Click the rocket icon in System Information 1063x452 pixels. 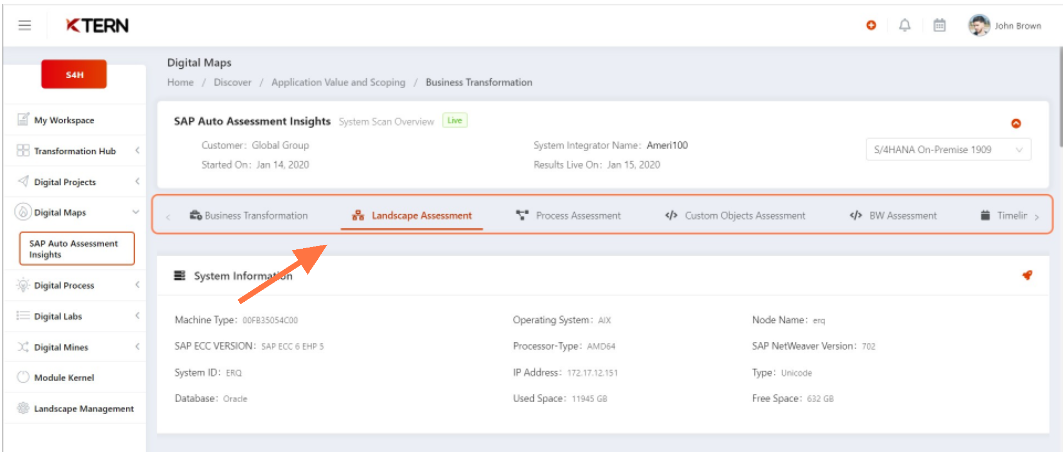pos(1027,275)
